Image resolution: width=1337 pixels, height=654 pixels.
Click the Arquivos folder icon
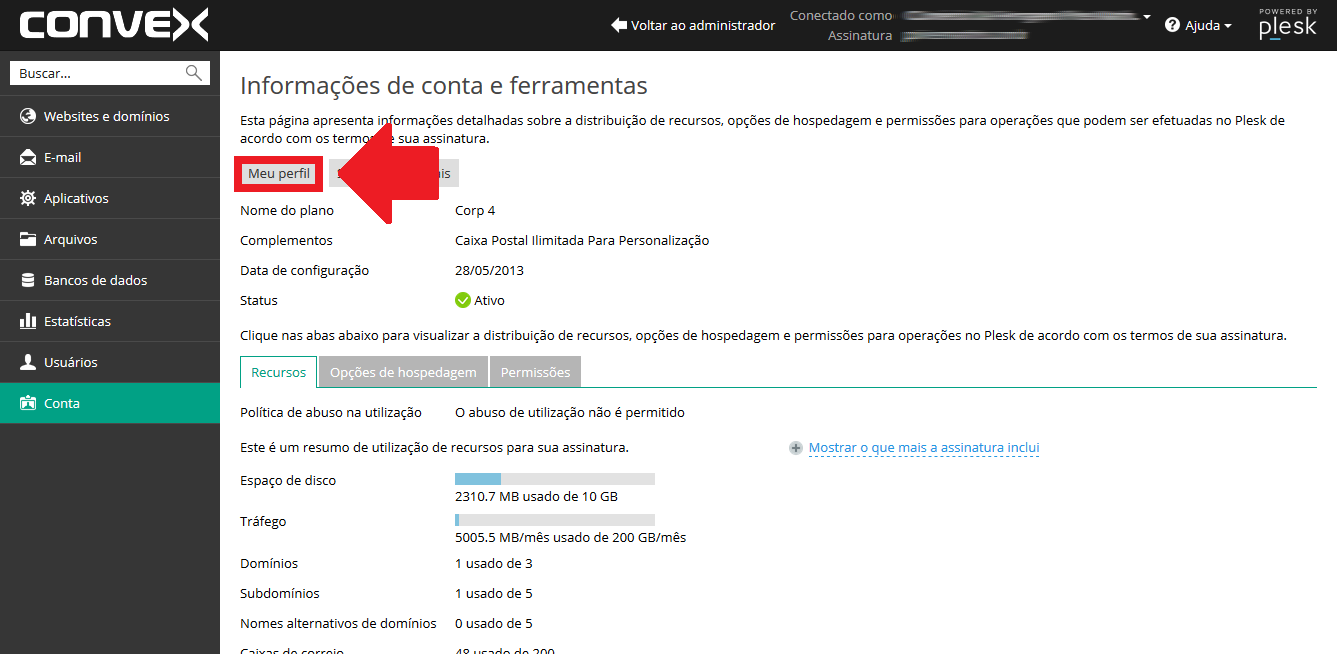28,239
